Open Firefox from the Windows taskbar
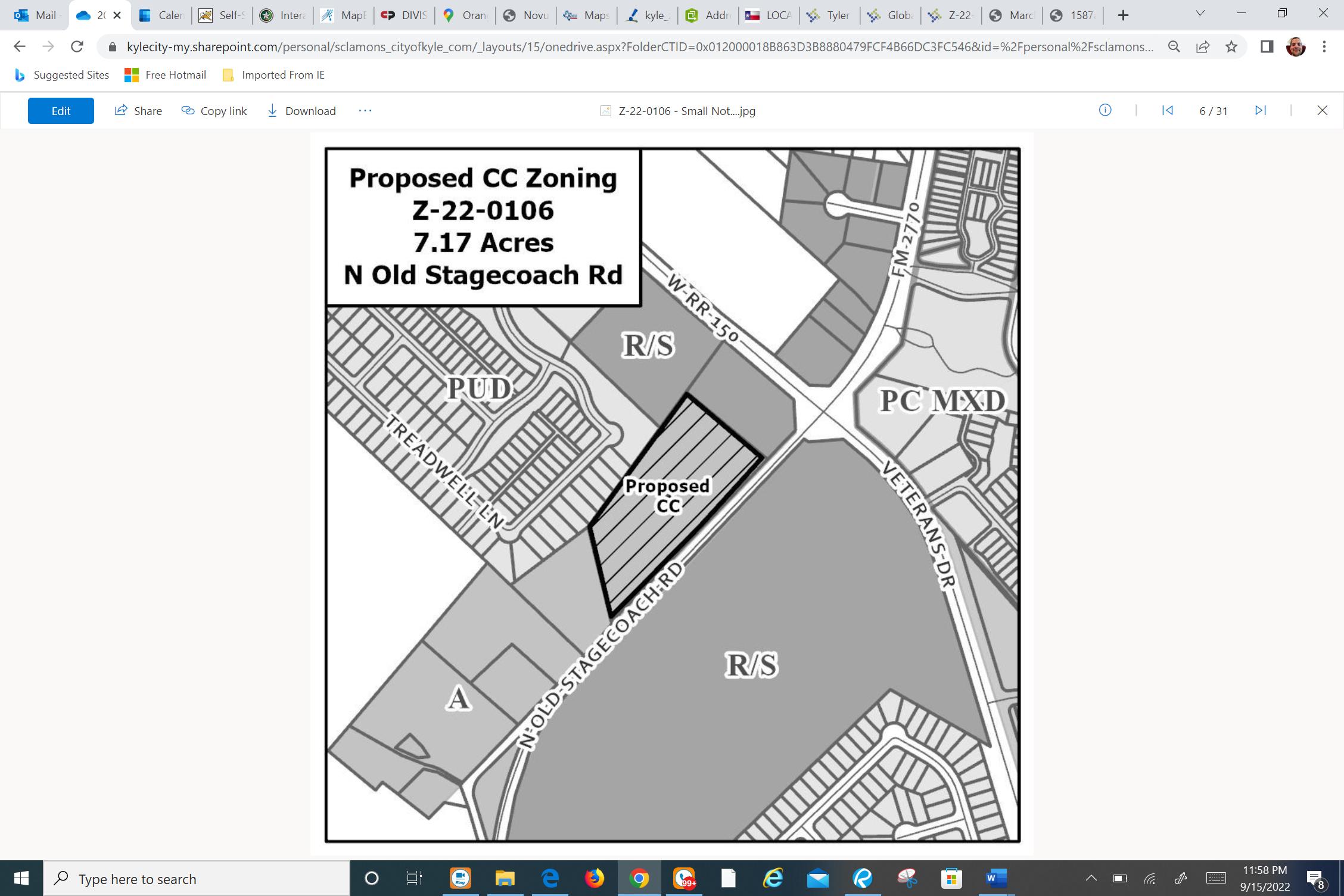 594,878
